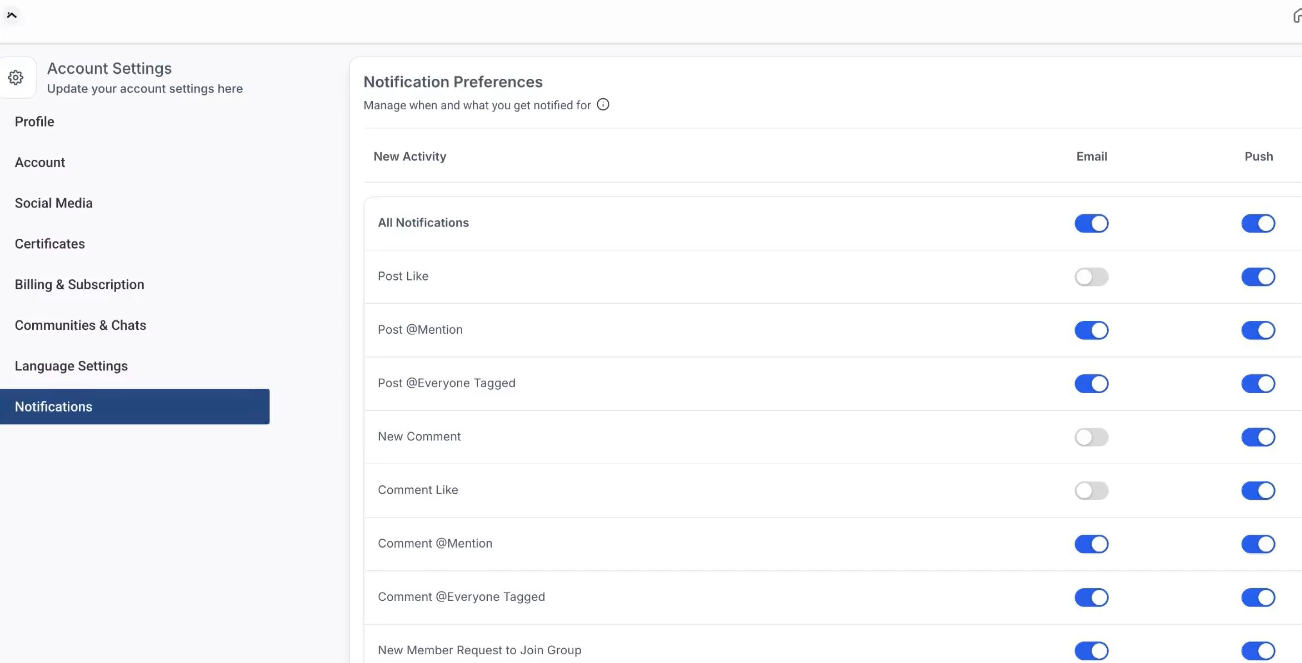Select Certificates in the sidebar

(x=50, y=244)
